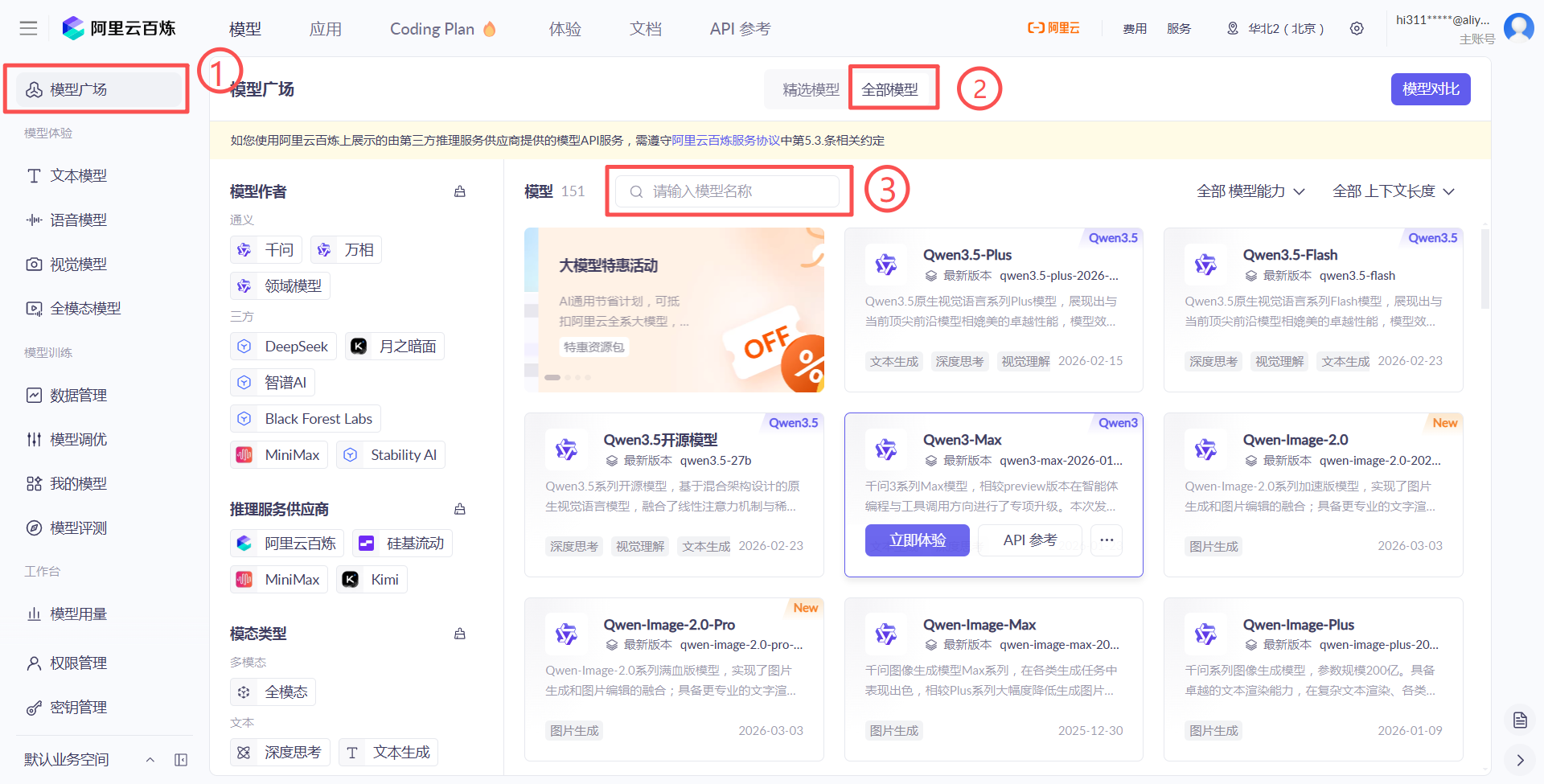Screen dimensions: 1544x784
Task: Click the hamburger menu icon
Action: click(x=28, y=29)
